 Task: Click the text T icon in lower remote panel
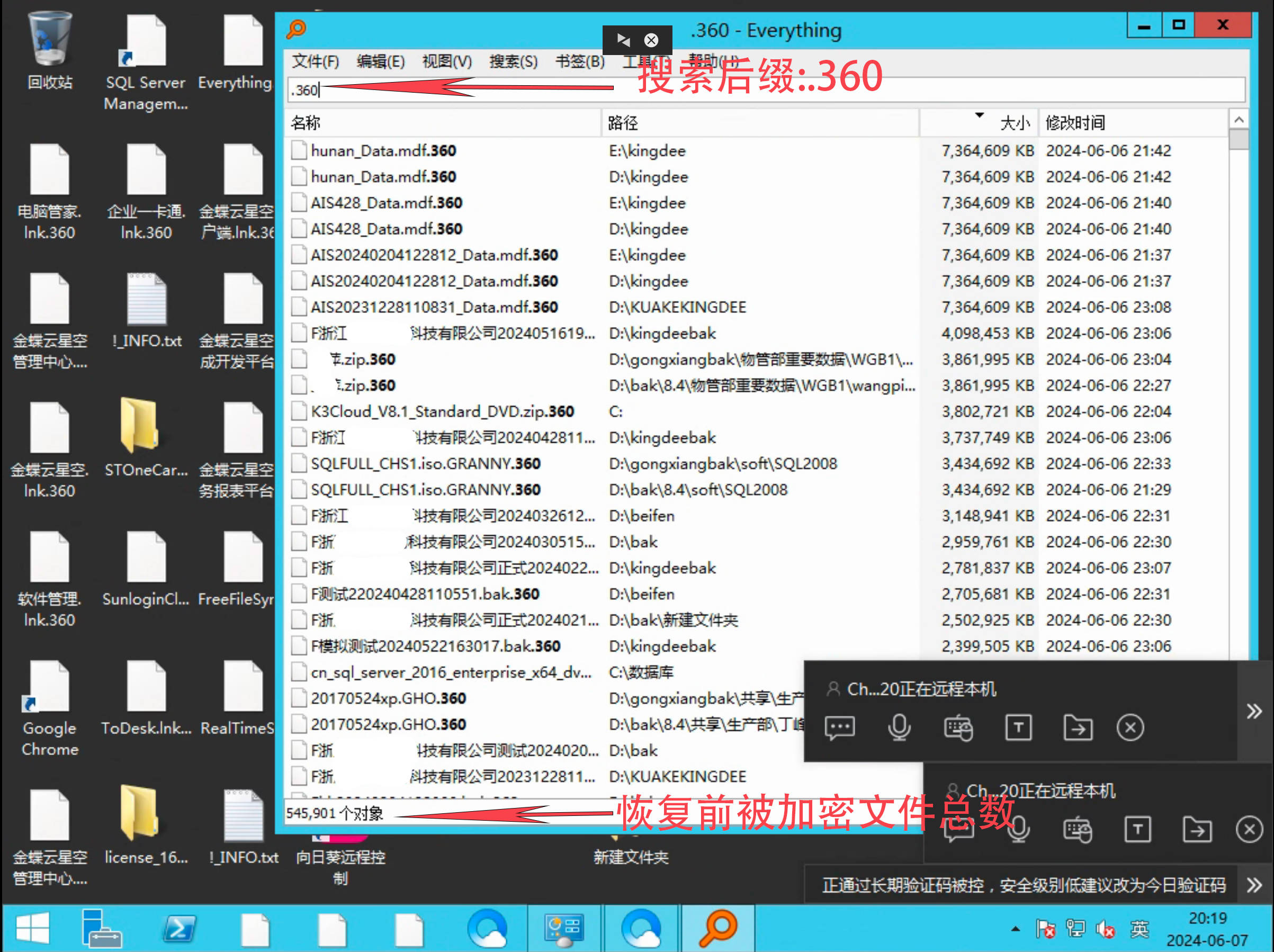click(x=1137, y=830)
